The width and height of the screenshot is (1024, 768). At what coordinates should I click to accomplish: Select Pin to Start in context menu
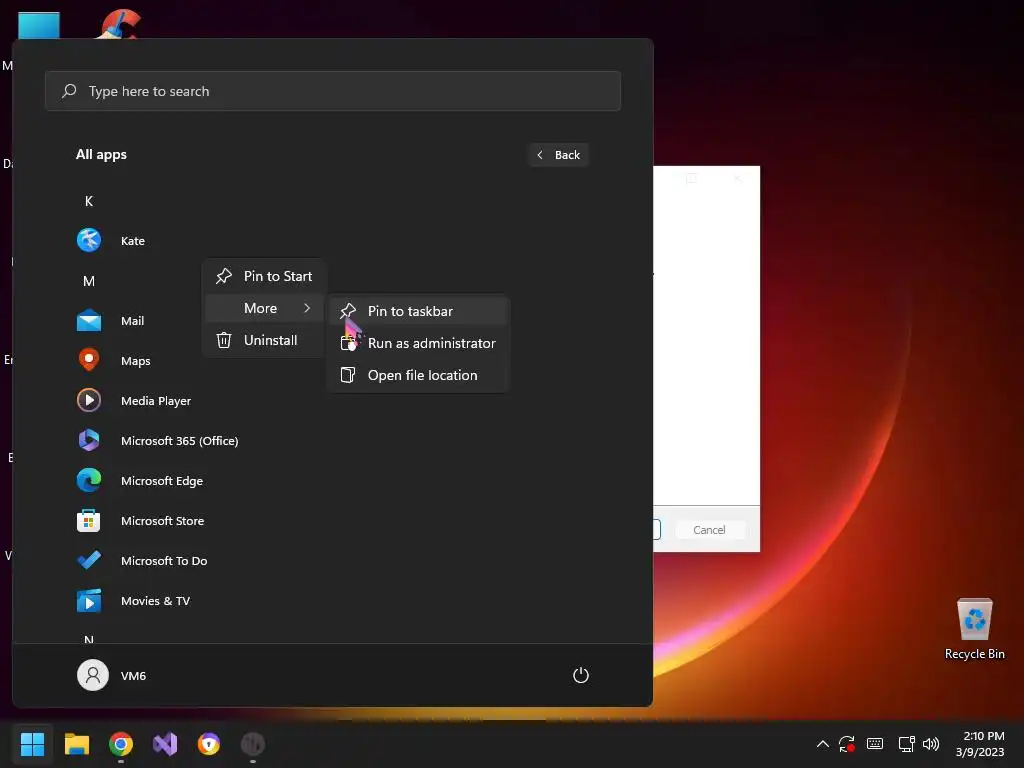(264, 276)
